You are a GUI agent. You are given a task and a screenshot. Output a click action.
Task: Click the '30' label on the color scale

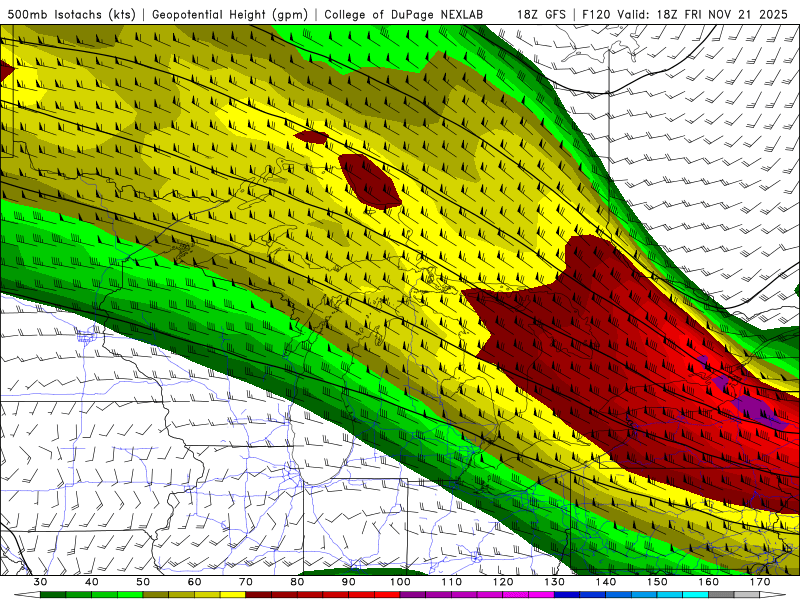40,582
